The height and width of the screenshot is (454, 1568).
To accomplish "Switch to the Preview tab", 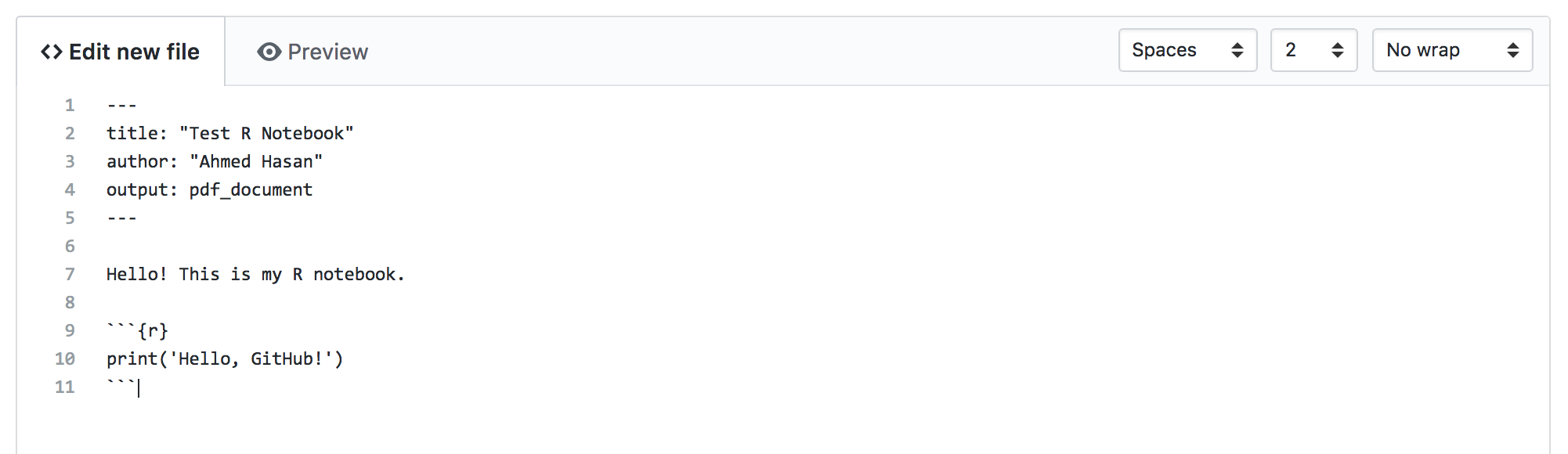I will [x=313, y=52].
